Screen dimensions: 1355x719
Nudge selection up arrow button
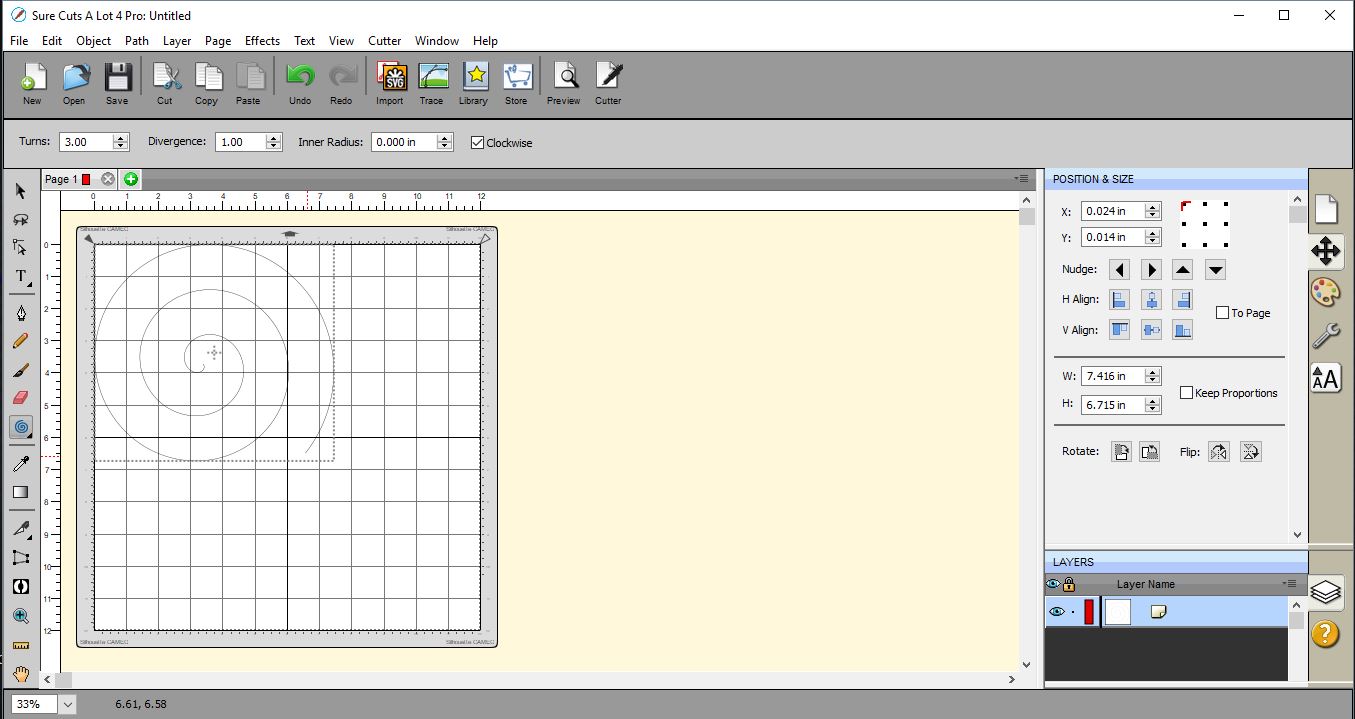point(1183,270)
